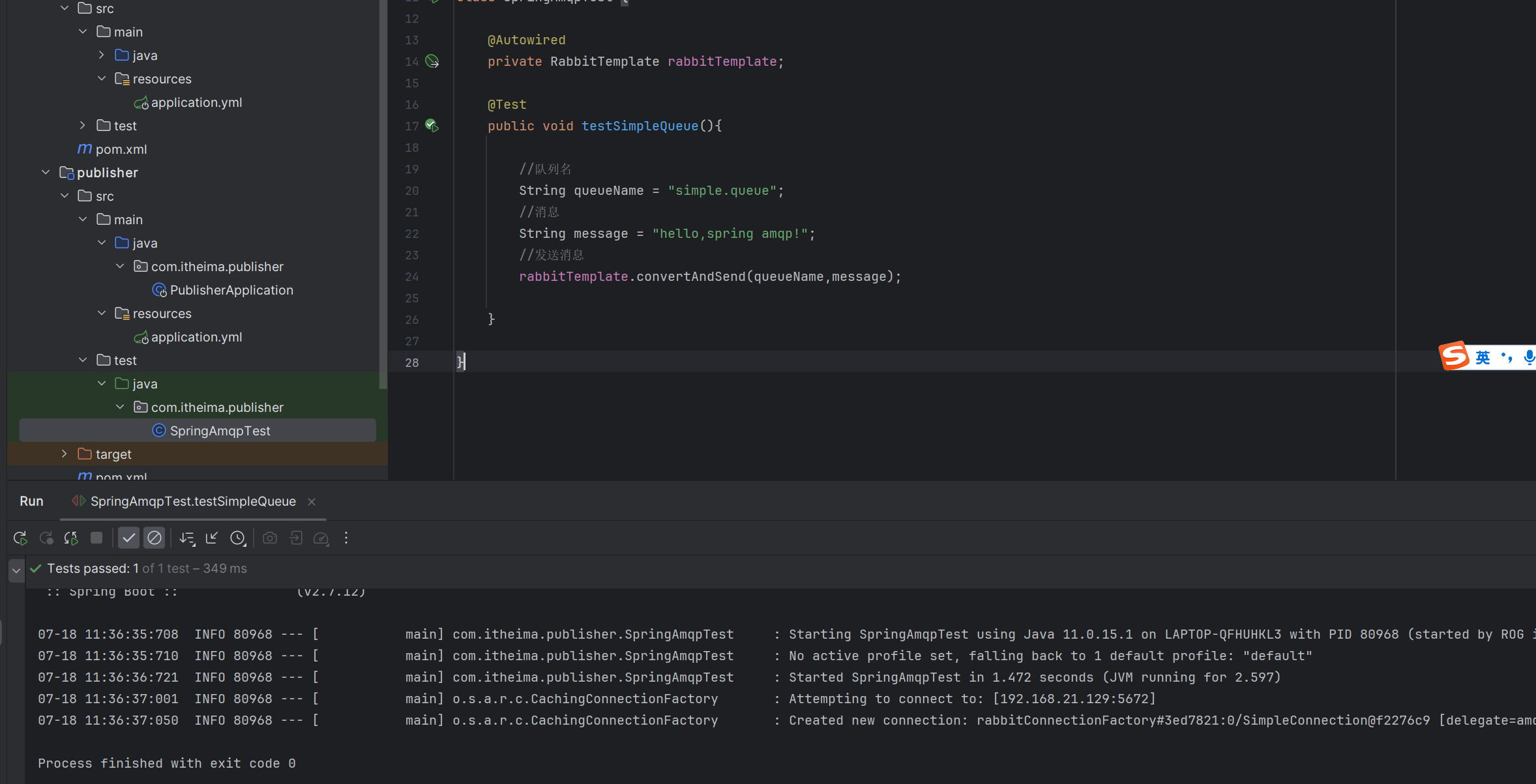The width and height of the screenshot is (1536, 784).
Task: Click the rerun test icon
Action: pyautogui.click(x=20, y=539)
